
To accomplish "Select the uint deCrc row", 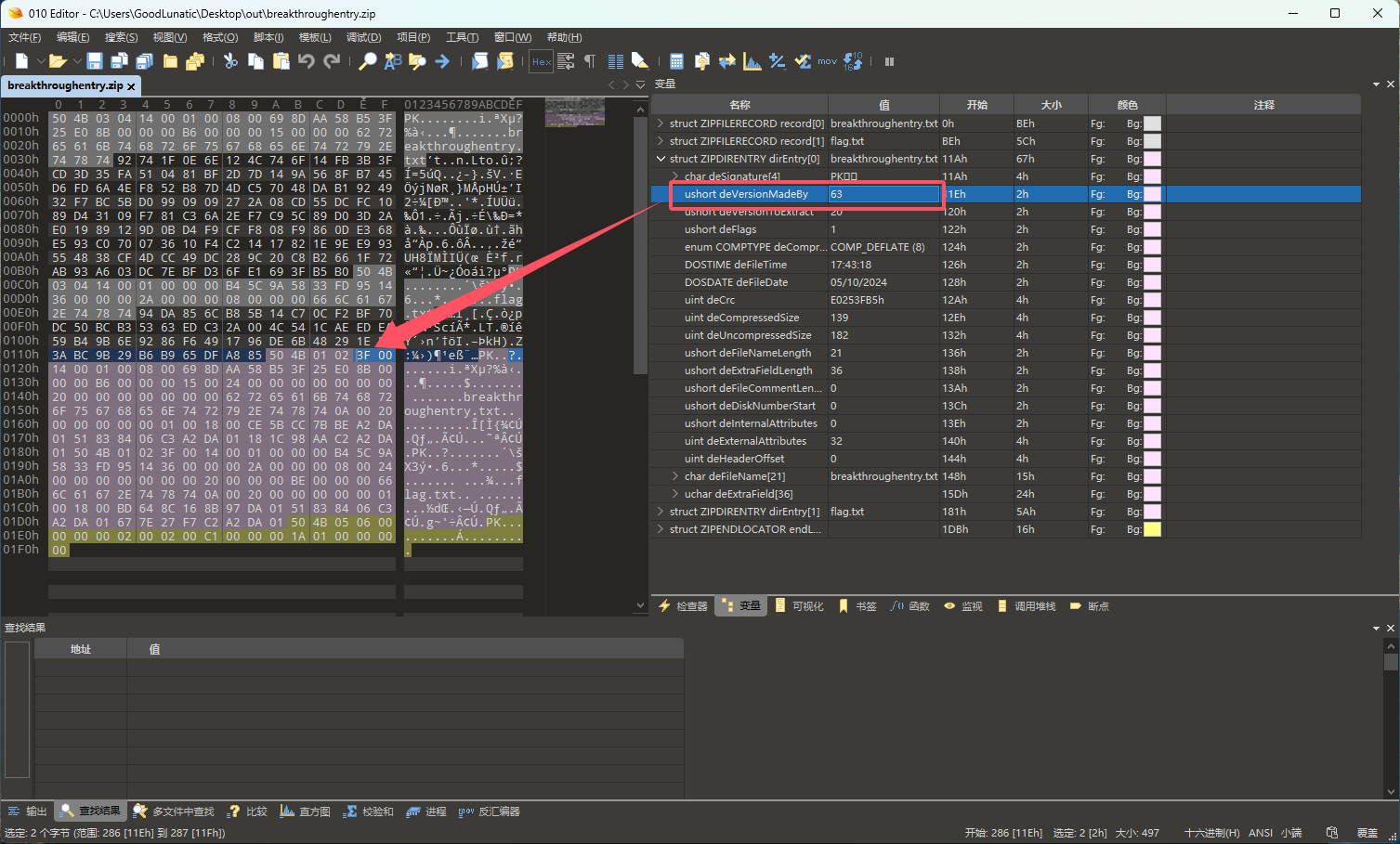I will [1006, 300].
